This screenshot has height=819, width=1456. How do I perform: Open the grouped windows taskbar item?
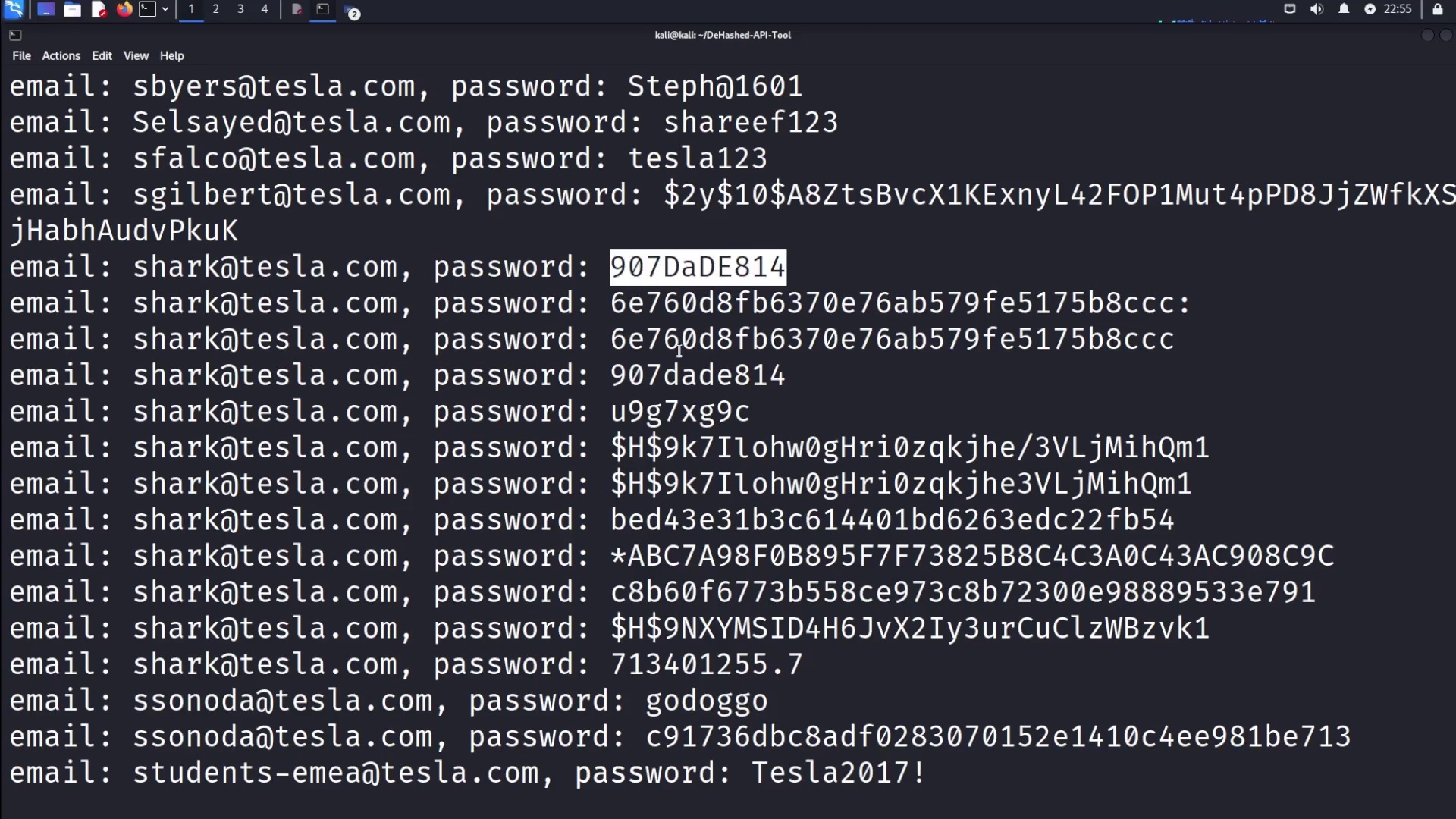click(x=350, y=11)
